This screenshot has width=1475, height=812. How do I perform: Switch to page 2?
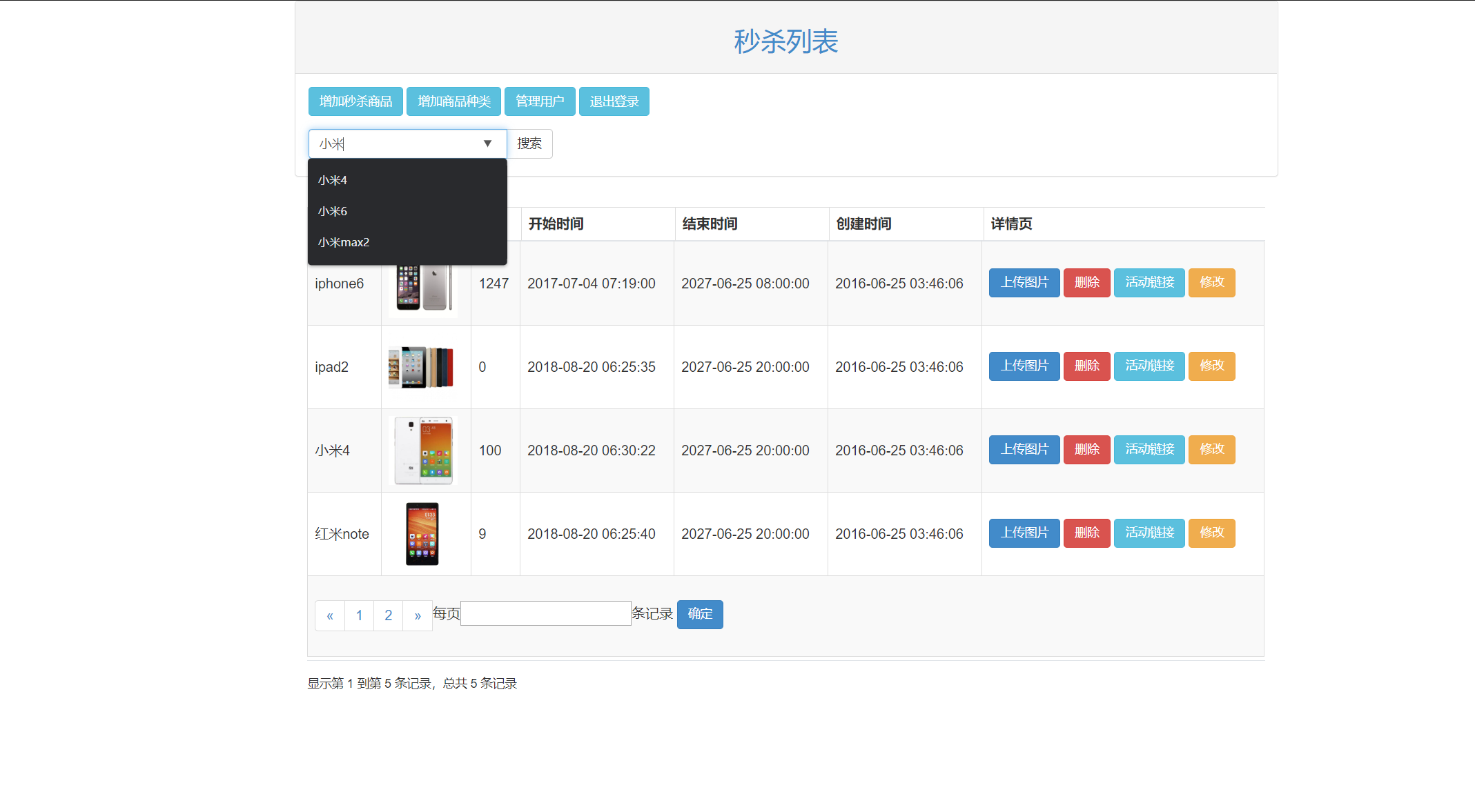click(389, 615)
